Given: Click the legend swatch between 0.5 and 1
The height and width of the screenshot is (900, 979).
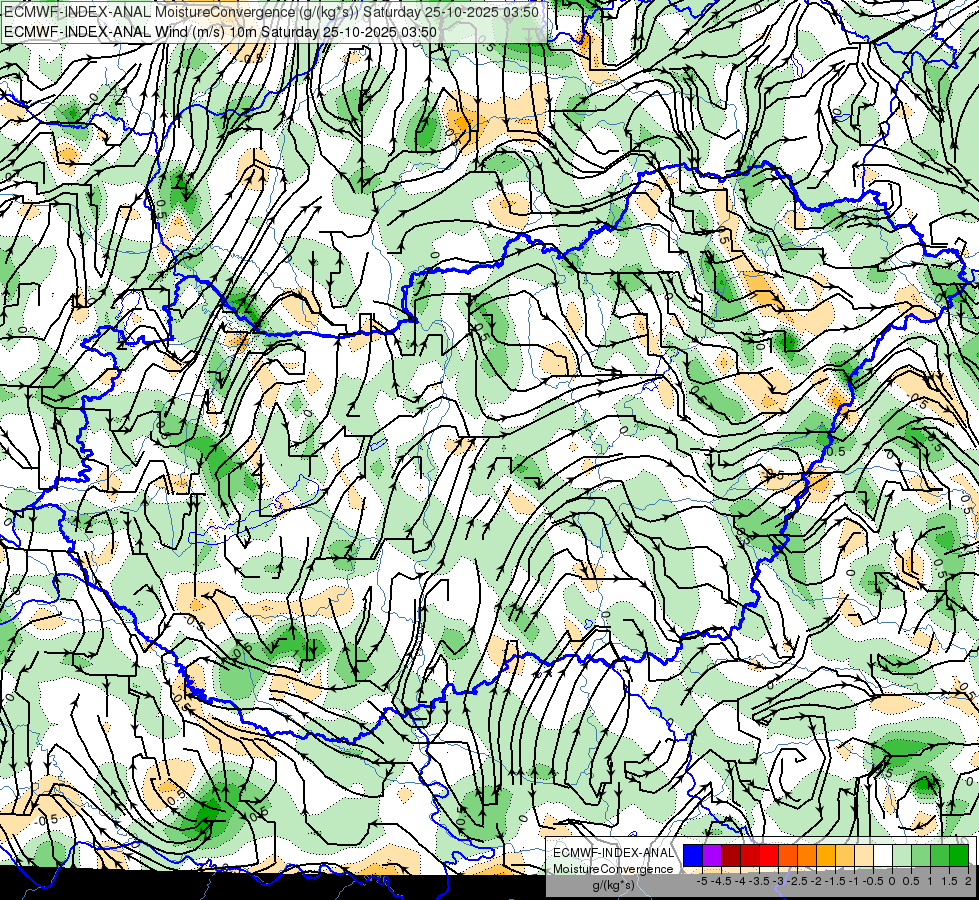Looking at the screenshot, I should pyautogui.click(x=920, y=855).
